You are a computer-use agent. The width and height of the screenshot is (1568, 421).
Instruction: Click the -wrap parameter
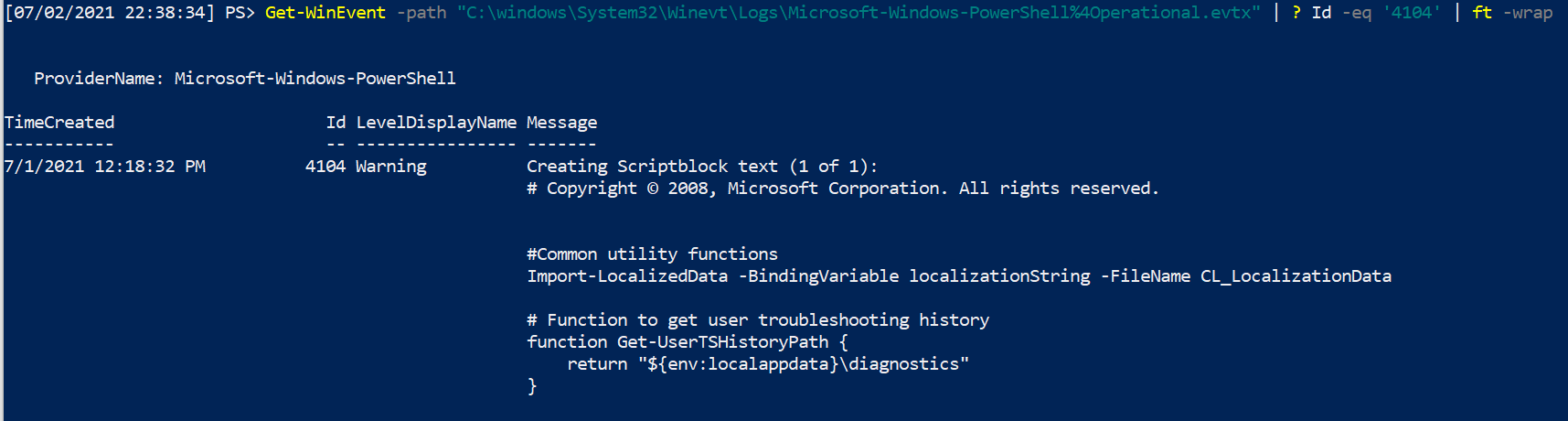click(x=1527, y=13)
